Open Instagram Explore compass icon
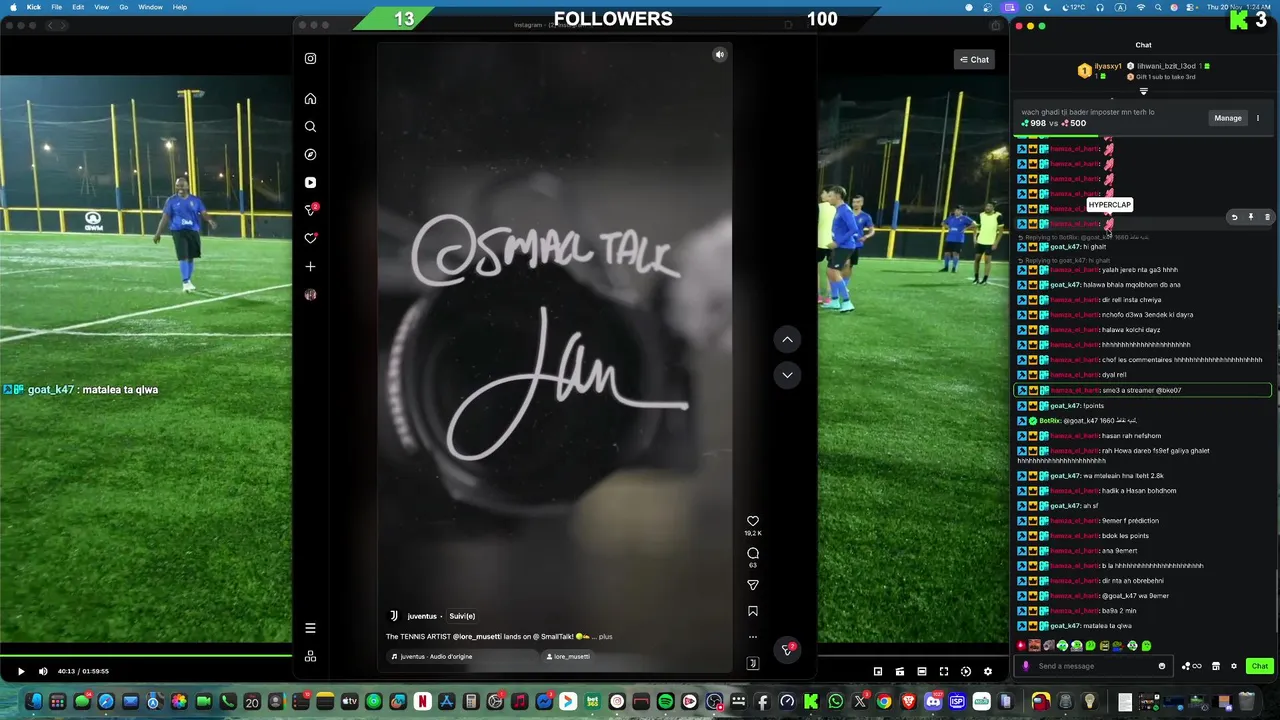This screenshot has width=1280, height=720. [x=310, y=155]
